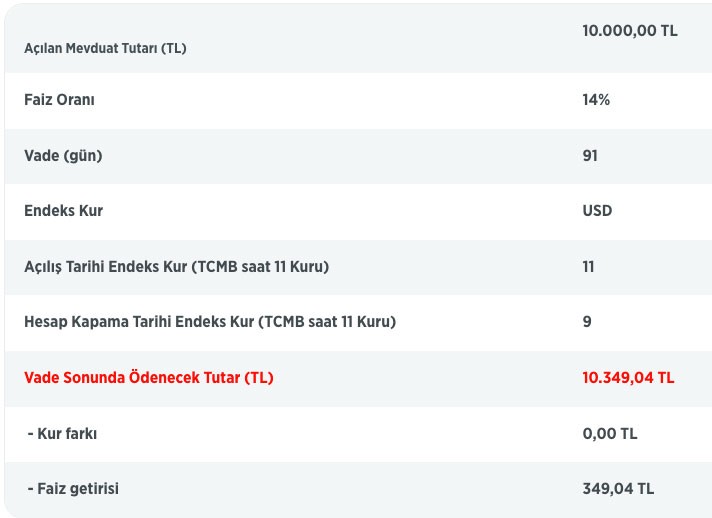This screenshot has width=712, height=518.
Task: Click the red Vade Sonunda Ödenecek Tutar label
Action: (x=148, y=378)
